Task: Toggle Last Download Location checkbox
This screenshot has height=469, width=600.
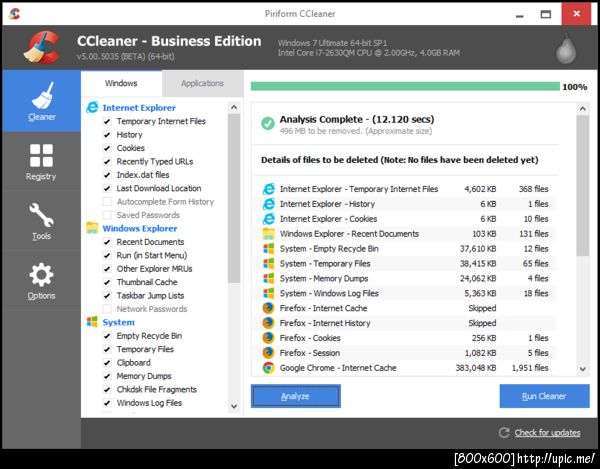Action: (107, 188)
